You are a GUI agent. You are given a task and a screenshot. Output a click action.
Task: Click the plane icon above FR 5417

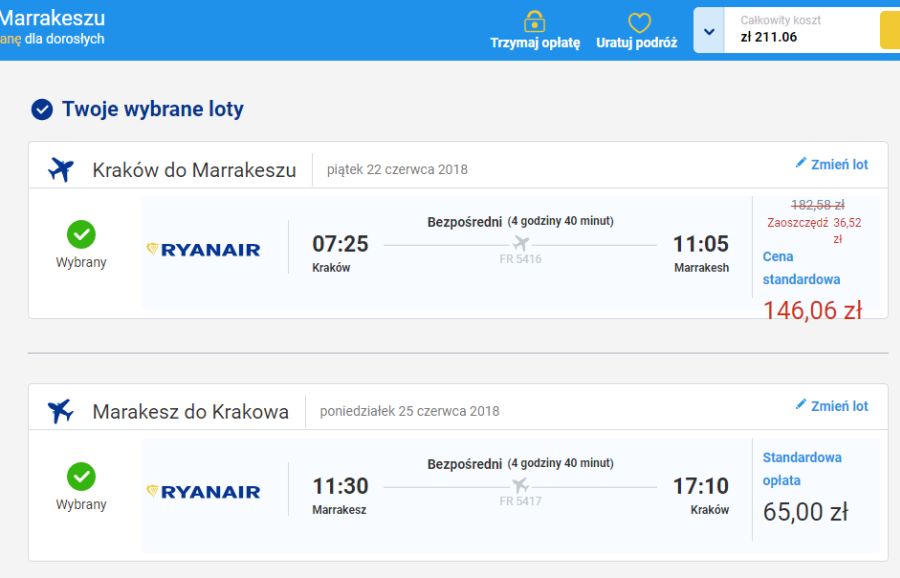(x=521, y=486)
